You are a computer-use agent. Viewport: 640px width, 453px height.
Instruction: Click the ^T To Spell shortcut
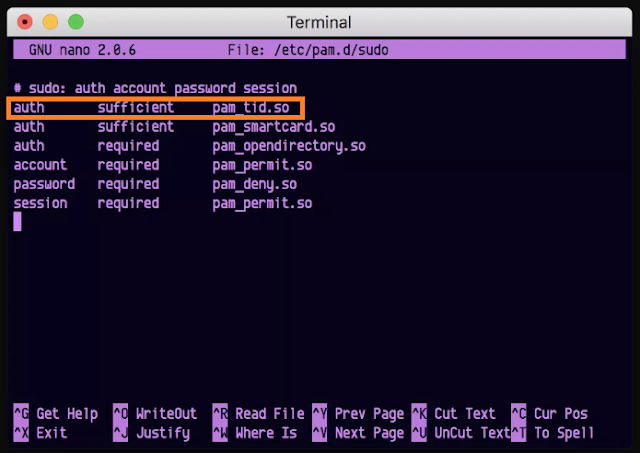(552, 433)
